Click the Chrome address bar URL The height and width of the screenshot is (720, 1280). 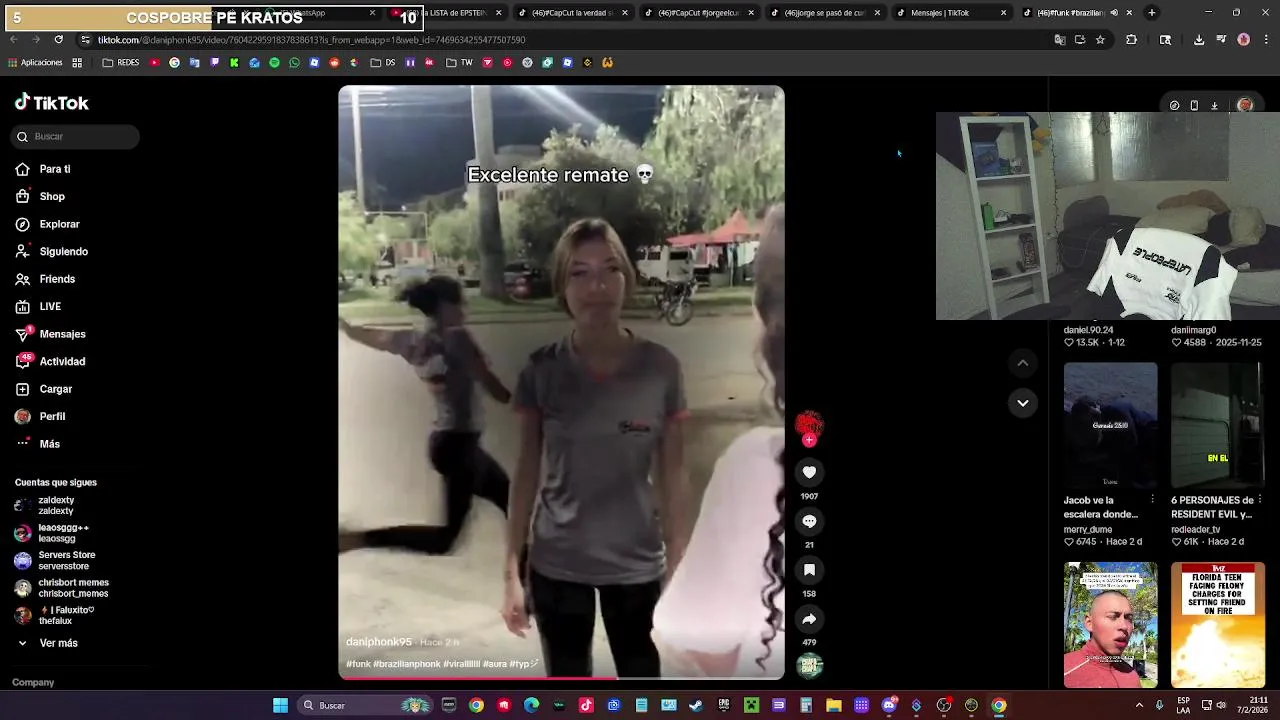pyautogui.click(x=312, y=40)
